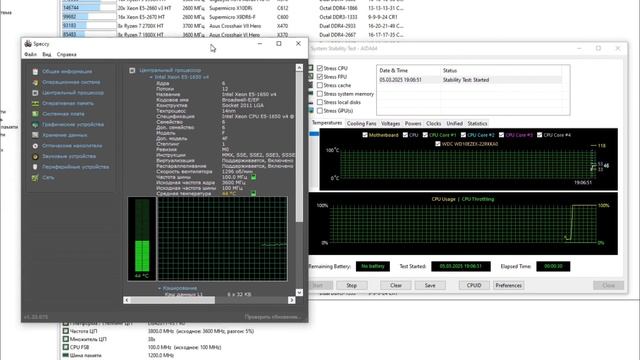Enable Stress GPU(s) checkbox
The image size is (640, 360).
point(320,111)
